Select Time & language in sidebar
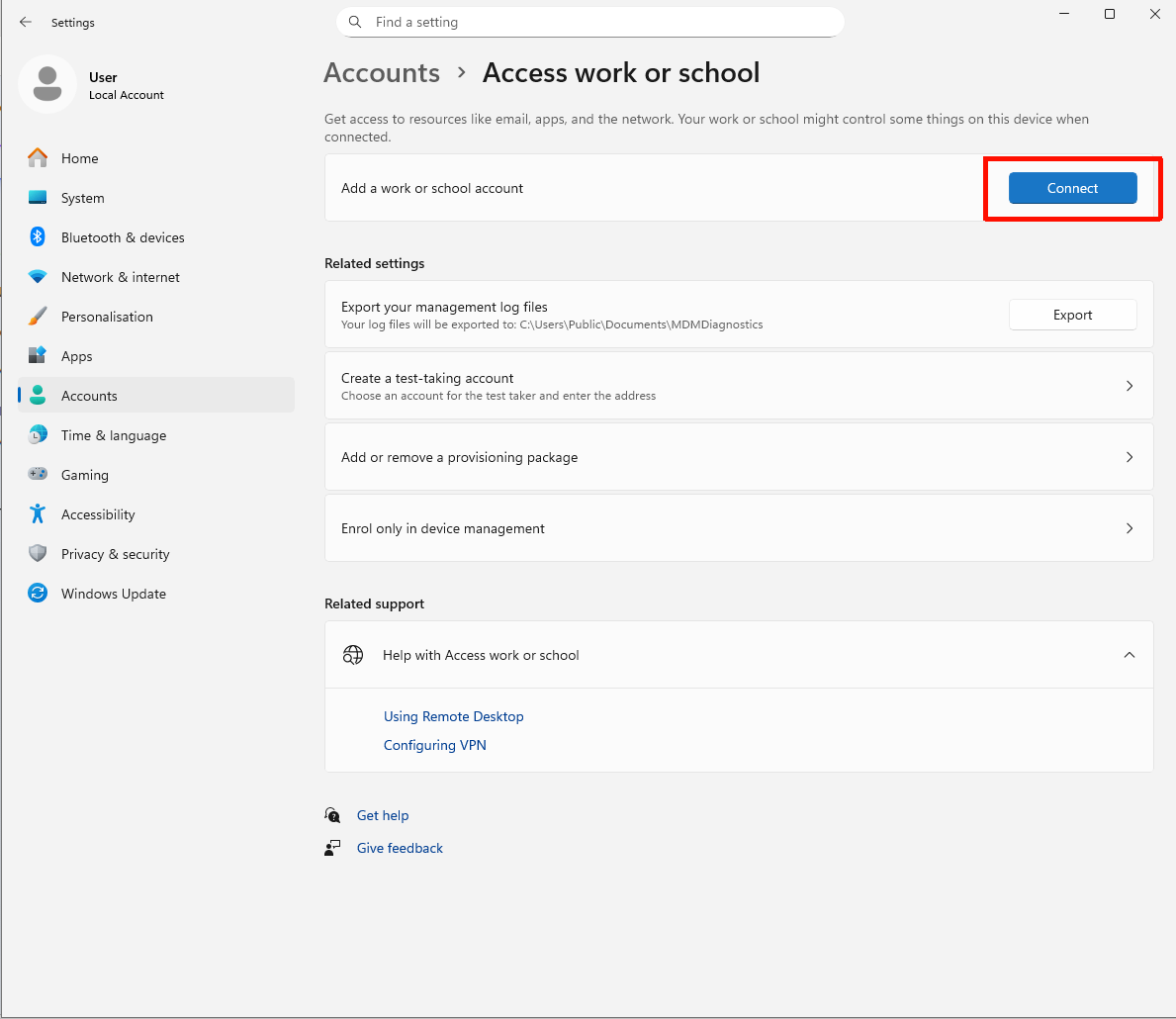The height and width of the screenshot is (1019, 1176). point(113,435)
